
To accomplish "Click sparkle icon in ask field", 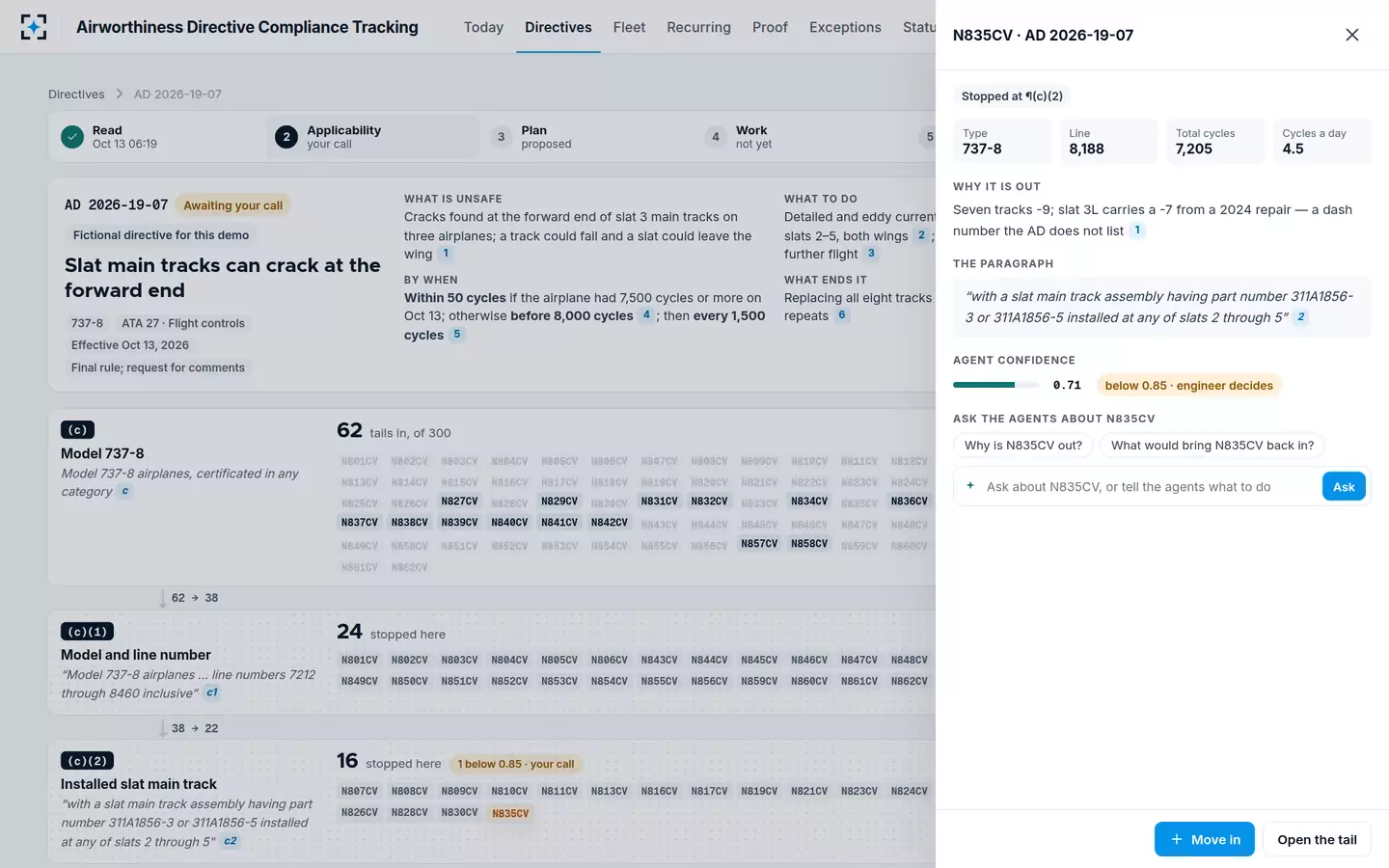I will pyautogui.click(x=970, y=486).
